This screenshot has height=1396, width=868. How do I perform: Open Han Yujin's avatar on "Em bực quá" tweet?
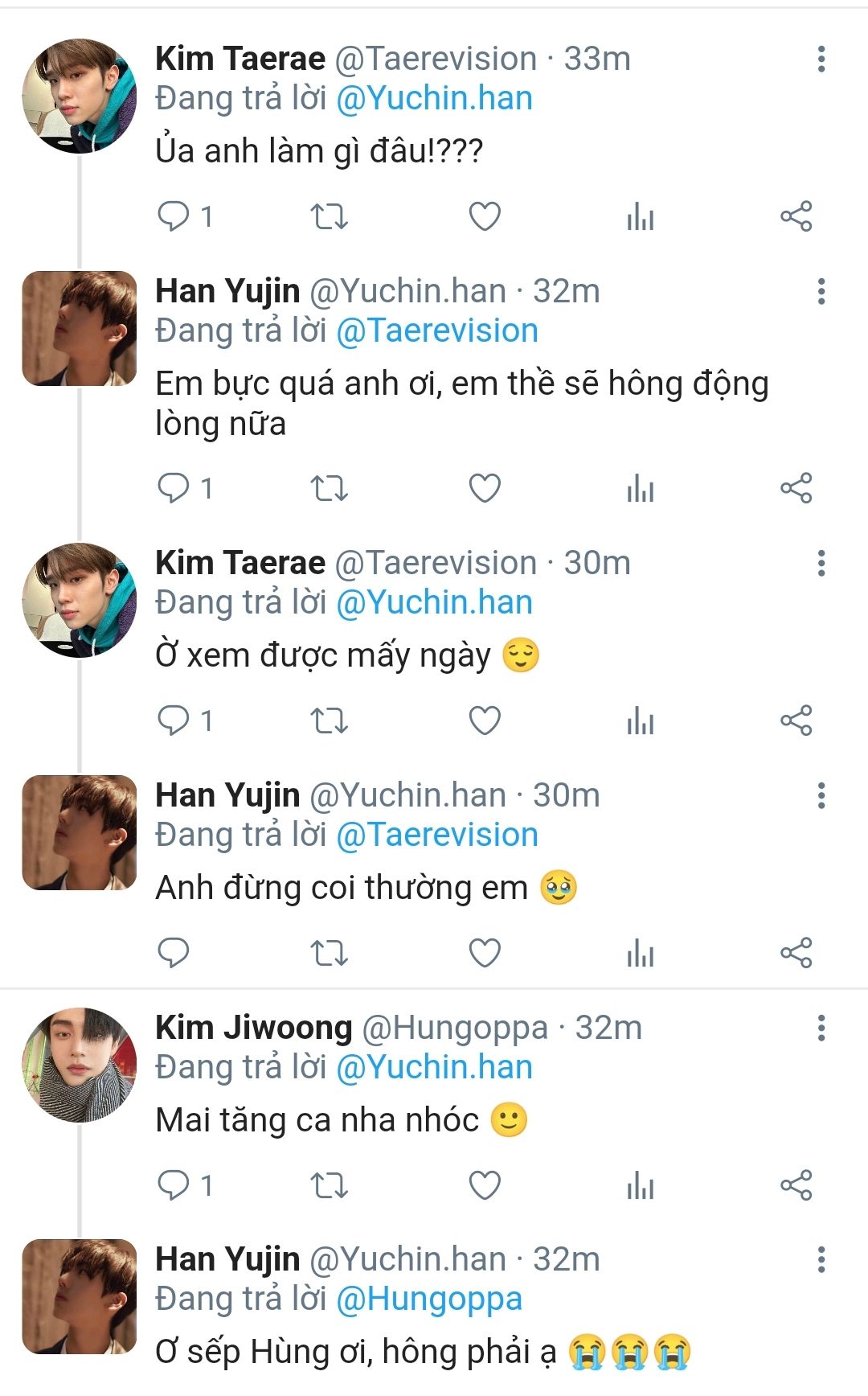coord(79,328)
